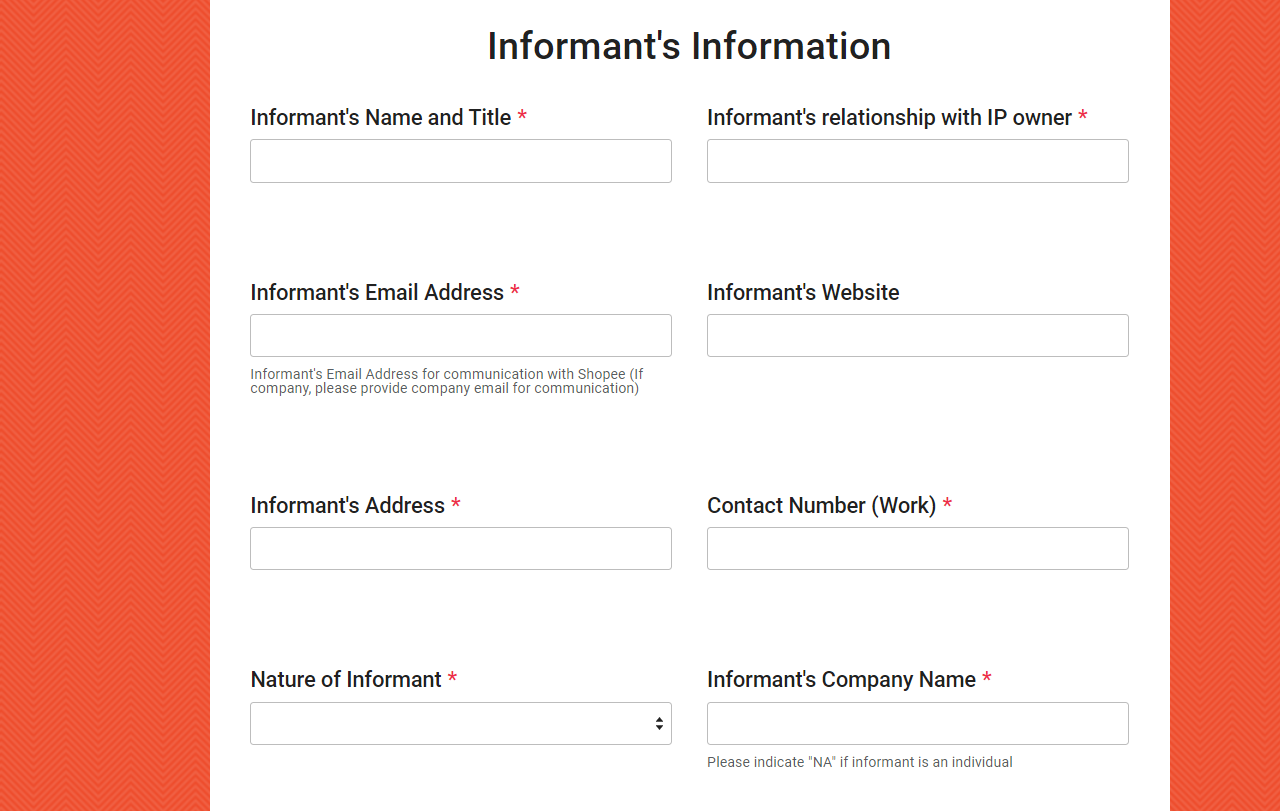Click the "Informant's Company Name" label
Image resolution: width=1280 pixels, height=811 pixels.
(841, 680)
